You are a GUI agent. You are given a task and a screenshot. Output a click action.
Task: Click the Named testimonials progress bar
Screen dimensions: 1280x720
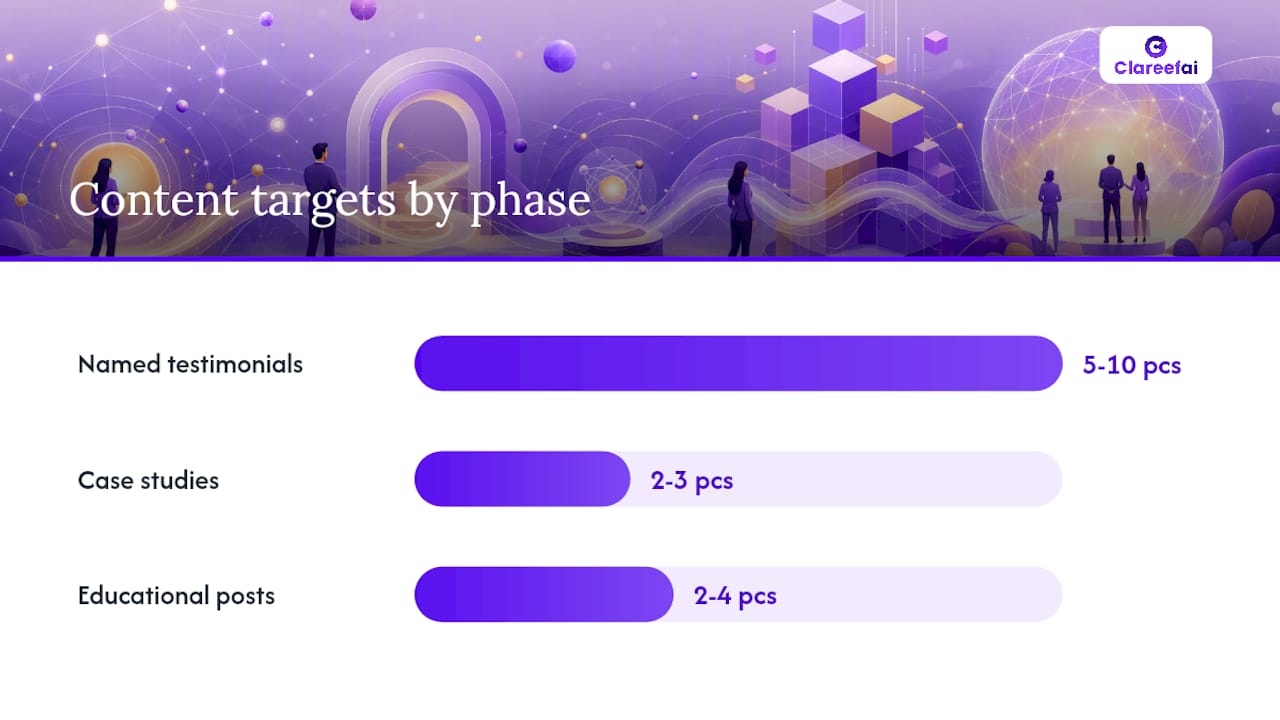(738, 363)
